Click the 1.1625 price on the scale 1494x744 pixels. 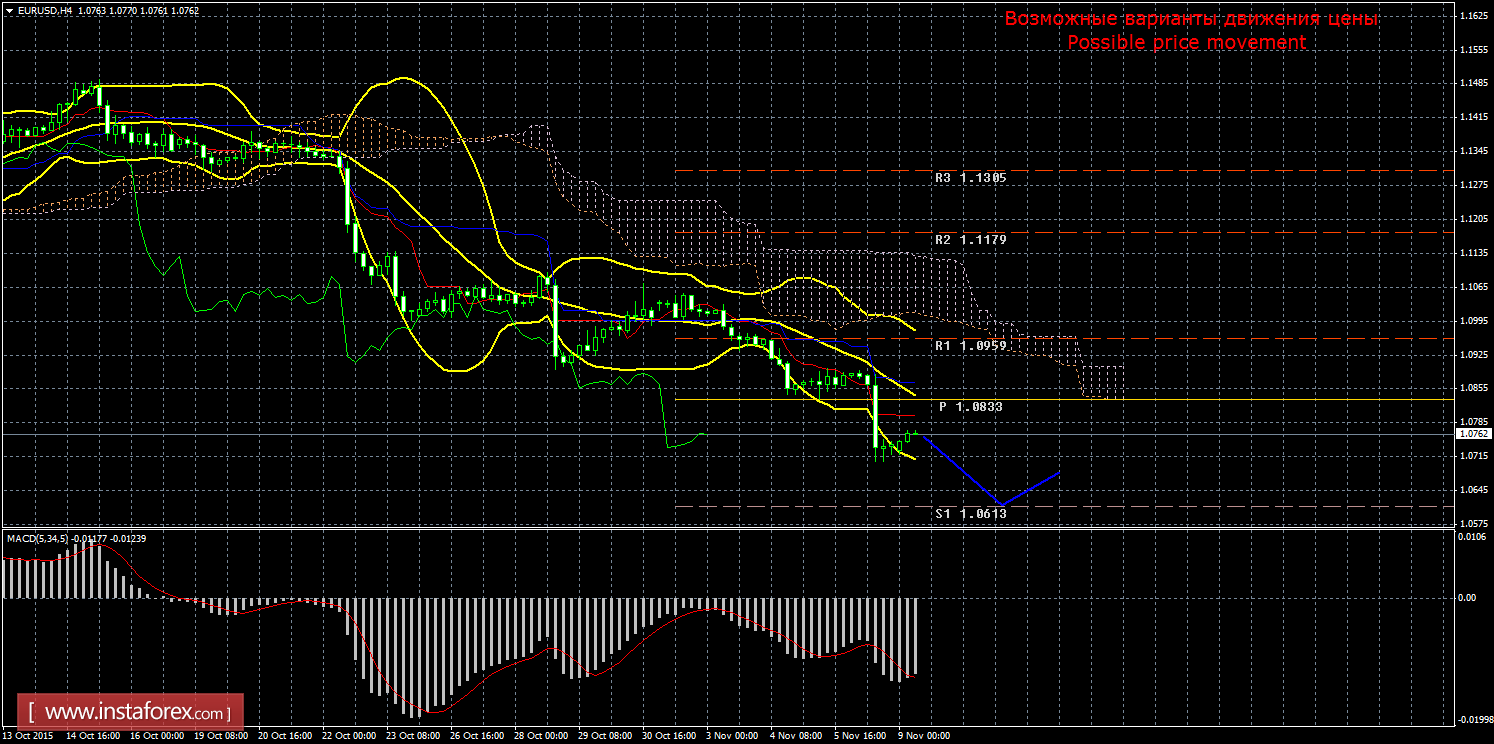1474,17
